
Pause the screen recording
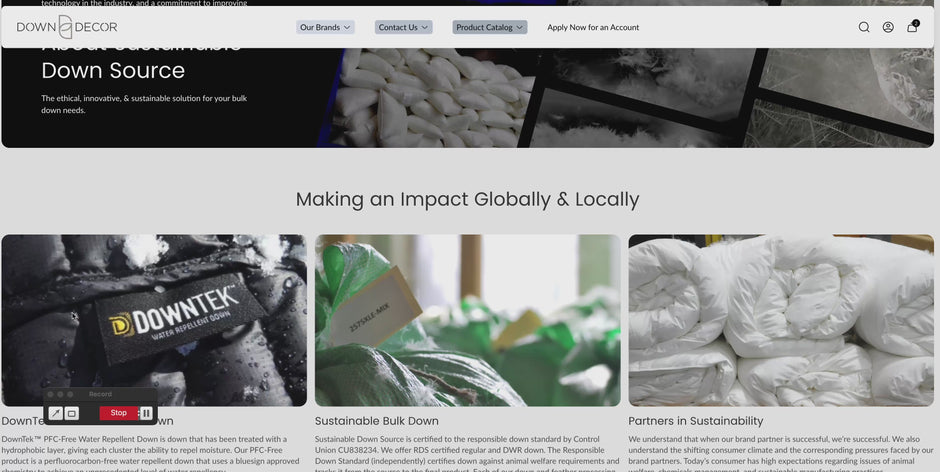pyautogui.click(x=146, y=413)
